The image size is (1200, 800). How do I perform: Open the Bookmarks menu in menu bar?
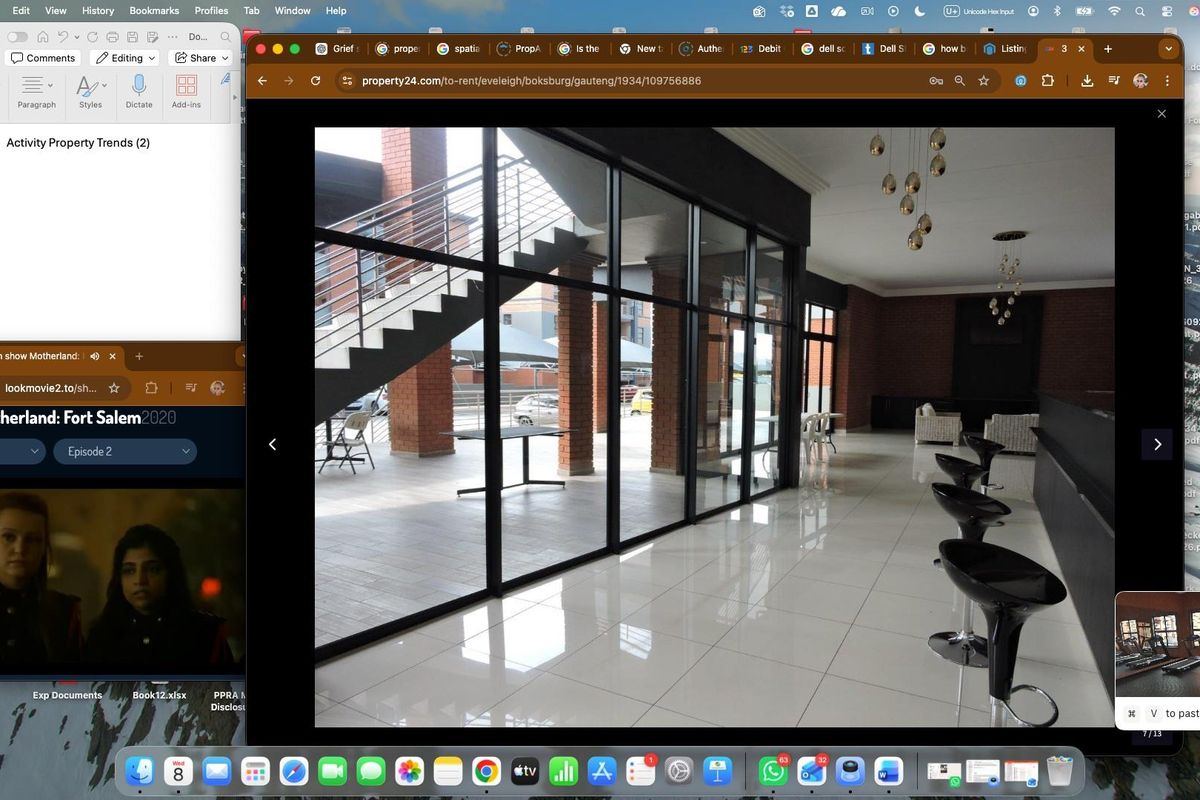click(154, 10)
